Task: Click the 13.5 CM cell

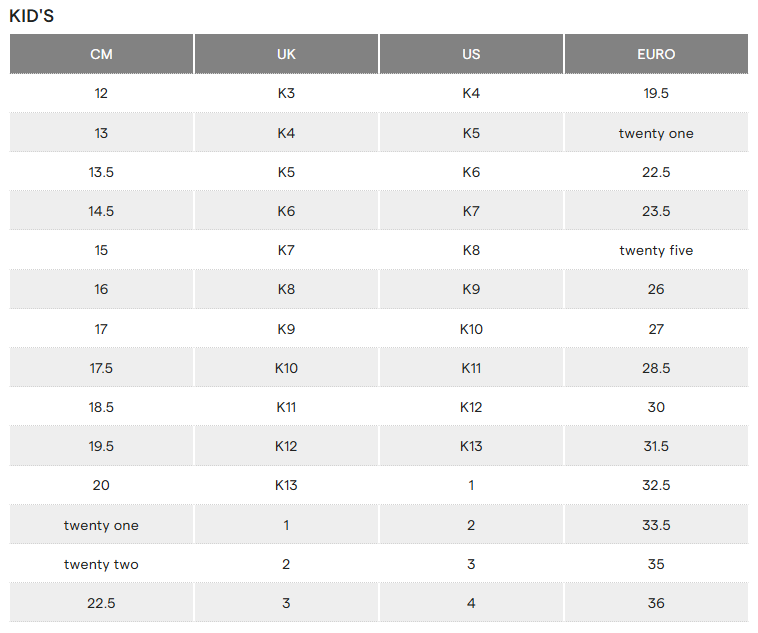Action: [101, 172]
